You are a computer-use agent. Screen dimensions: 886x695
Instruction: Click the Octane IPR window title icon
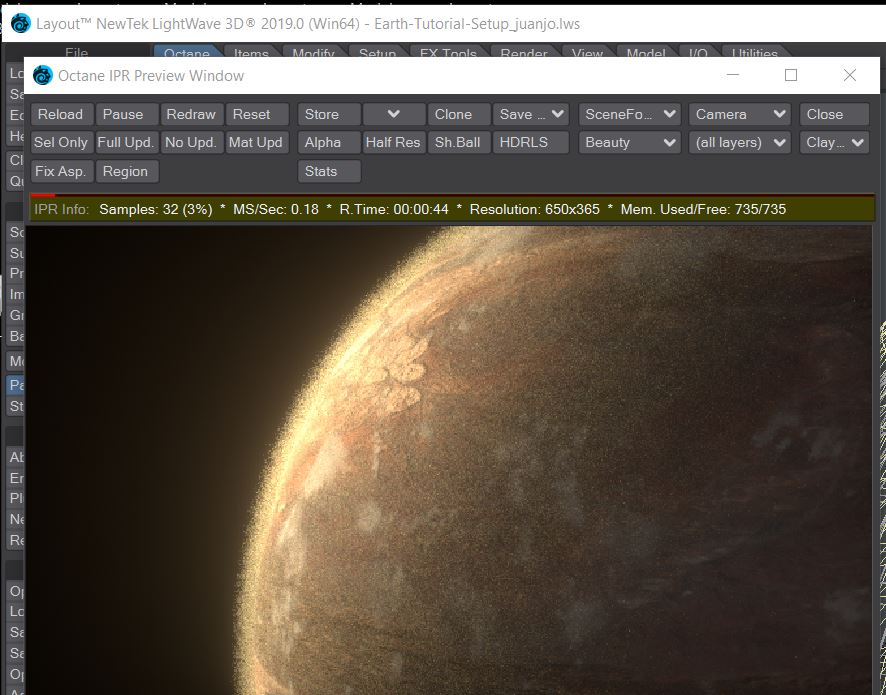point(42,75)
